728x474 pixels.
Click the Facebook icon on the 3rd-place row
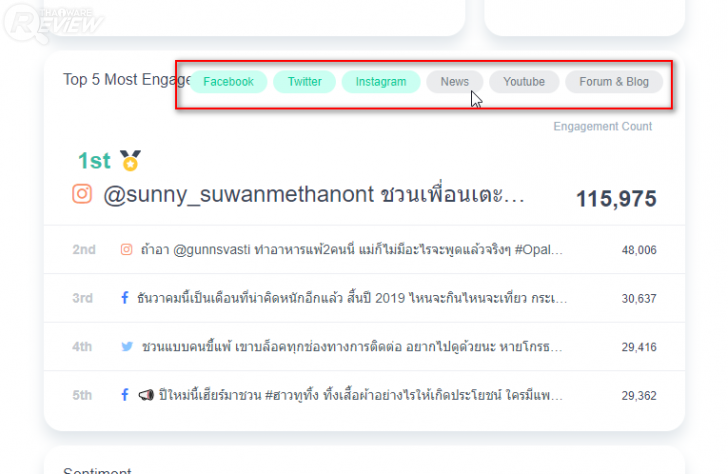[x=124, y=298]
